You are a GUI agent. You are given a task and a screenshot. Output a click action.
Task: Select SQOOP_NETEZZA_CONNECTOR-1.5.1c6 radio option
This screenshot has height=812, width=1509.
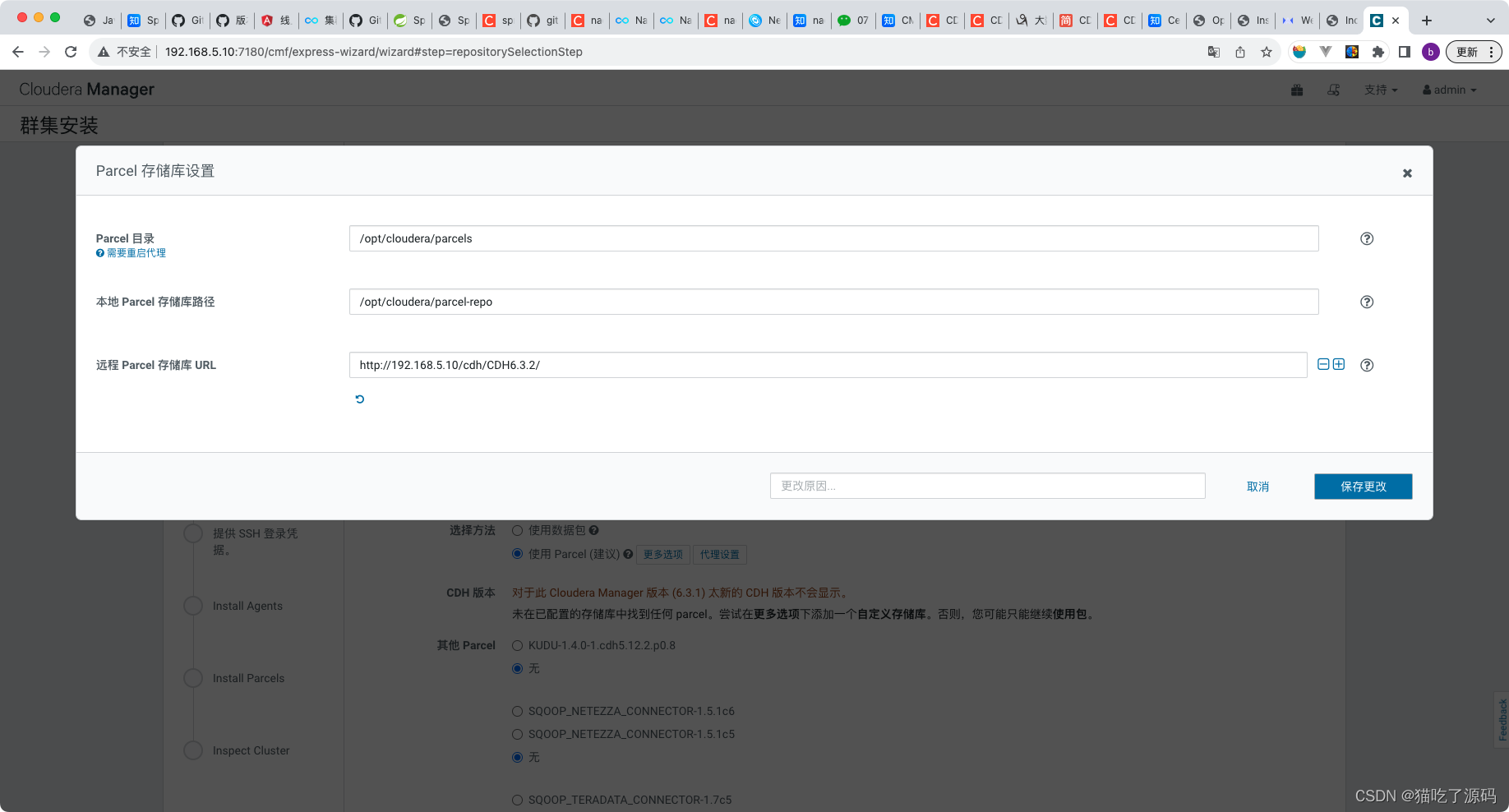518,712
